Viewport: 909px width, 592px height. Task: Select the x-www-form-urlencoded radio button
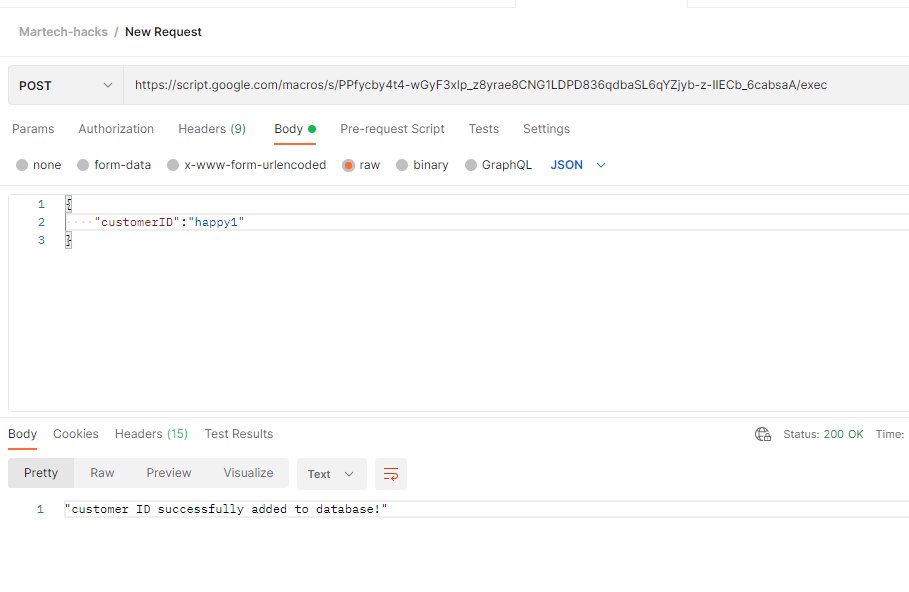pos(173,165)
